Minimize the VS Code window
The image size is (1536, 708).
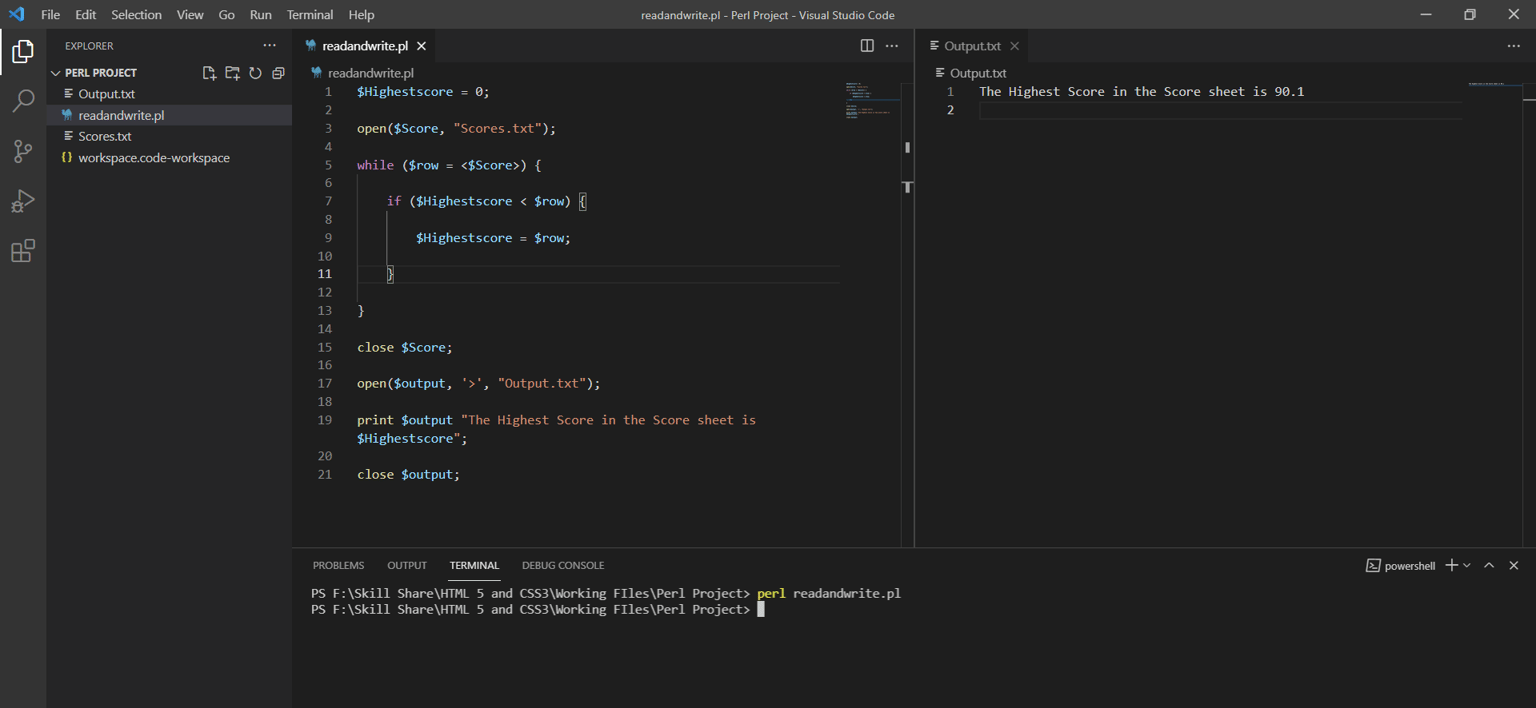tap(1425, 14)
